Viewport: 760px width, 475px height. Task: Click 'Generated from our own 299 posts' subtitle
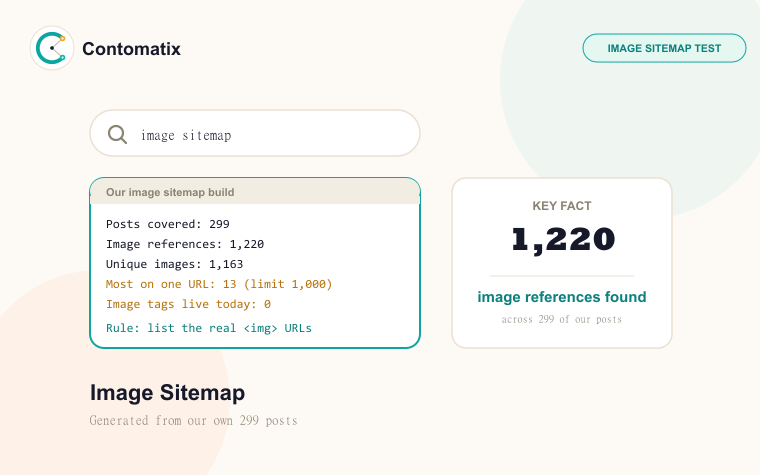[x=193, y=421]
